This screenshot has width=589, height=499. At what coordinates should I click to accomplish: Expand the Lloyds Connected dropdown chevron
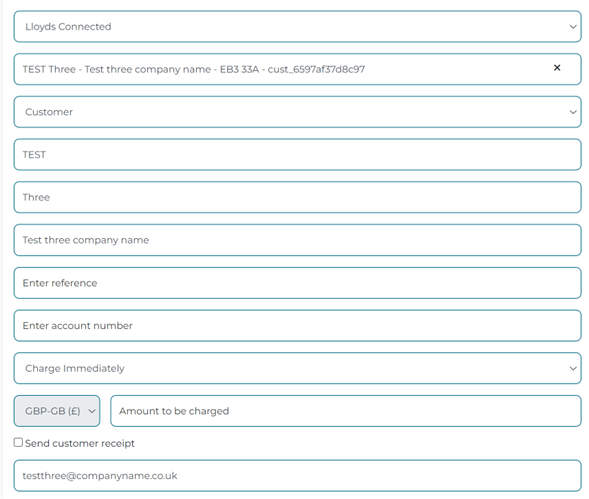tap(573, 27)
